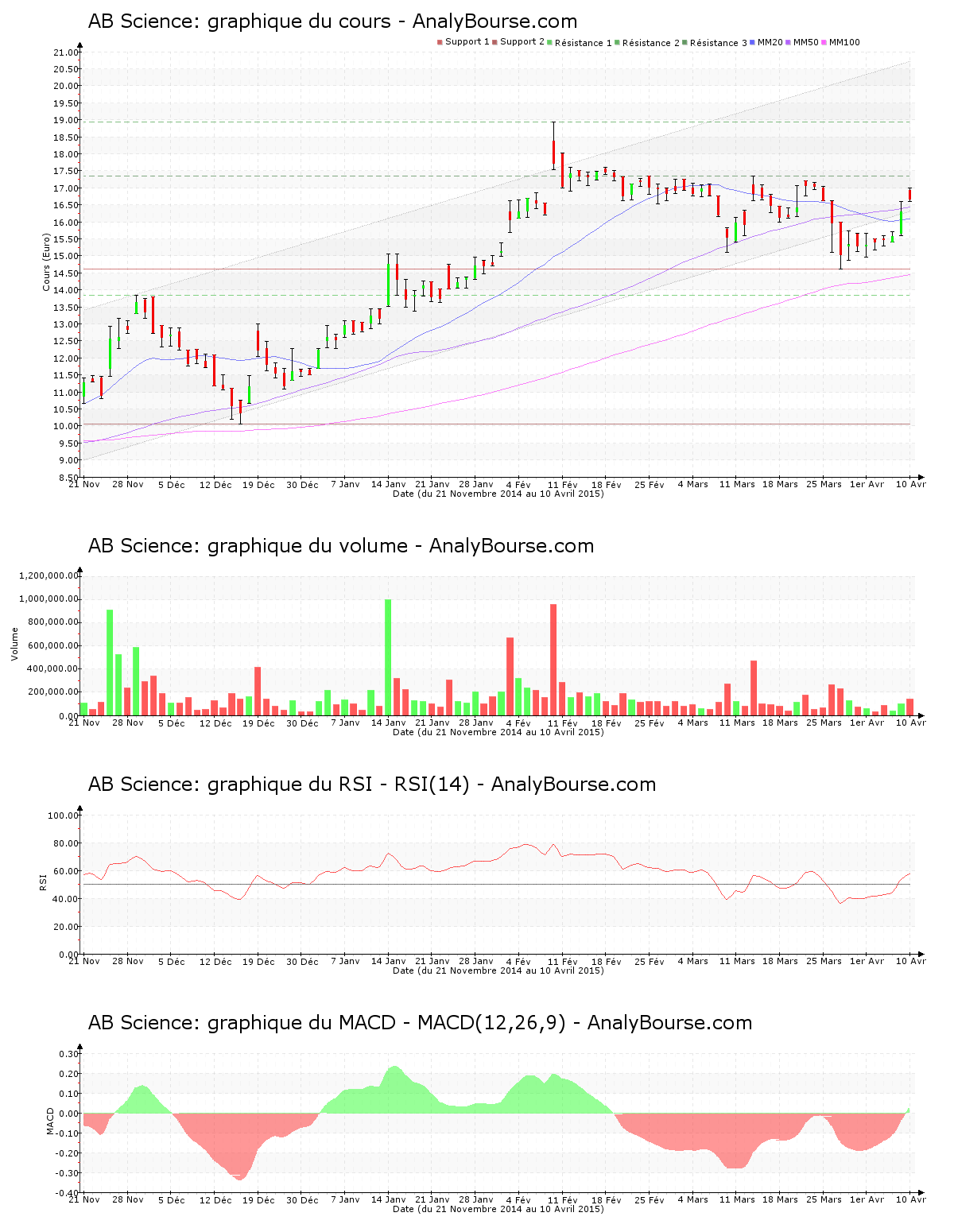Click the 21.00 value on price axis

66,52
